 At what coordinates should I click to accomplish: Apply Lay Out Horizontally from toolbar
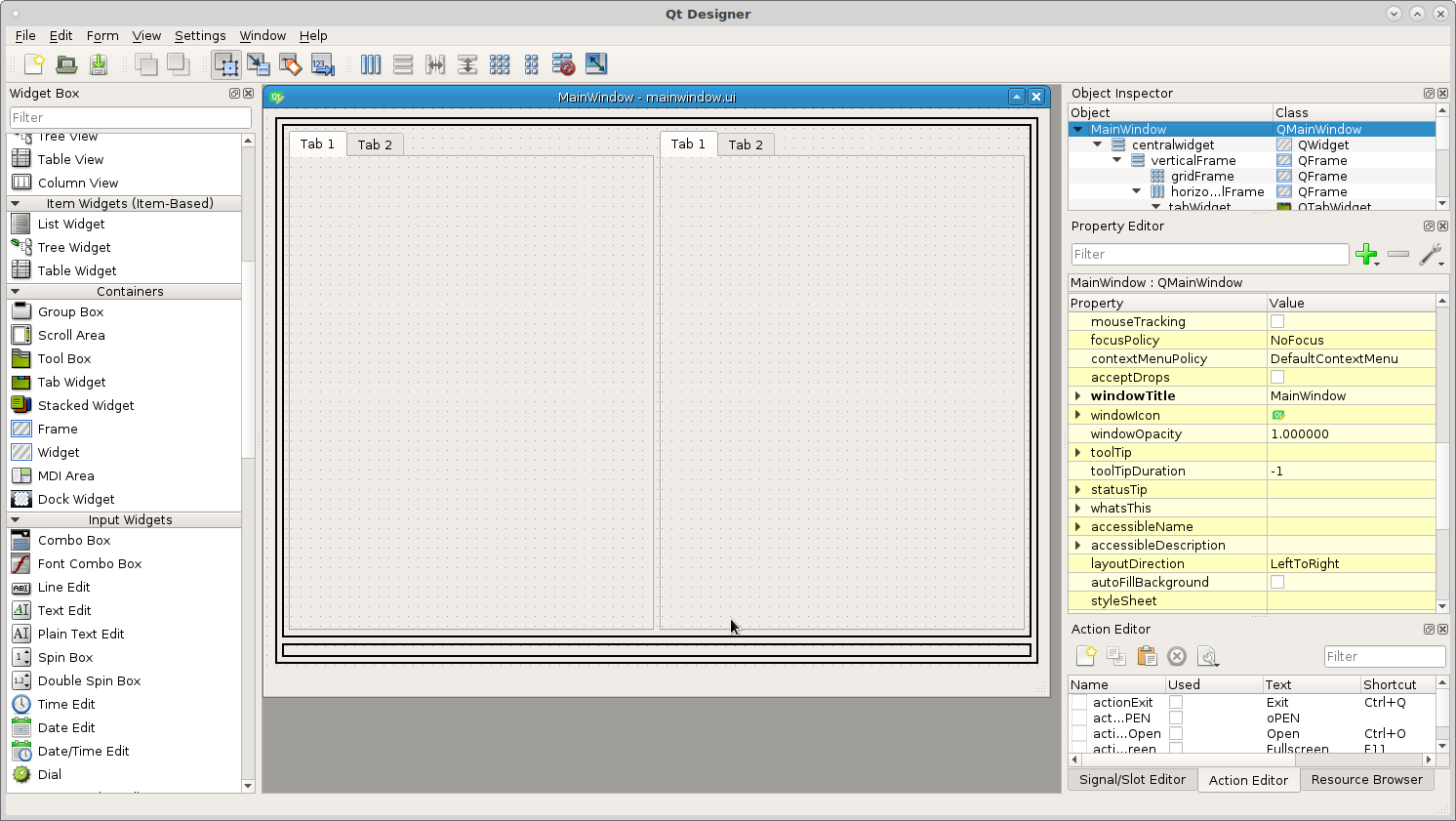tap(371, 64)
